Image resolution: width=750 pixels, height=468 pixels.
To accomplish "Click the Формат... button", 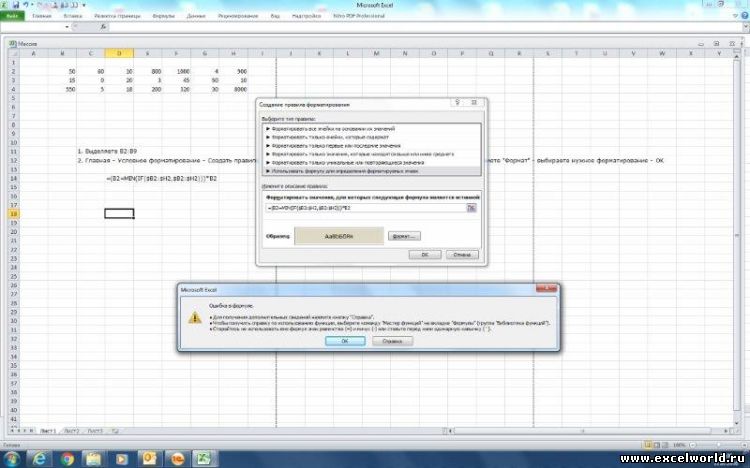I will tap(404, 236).
